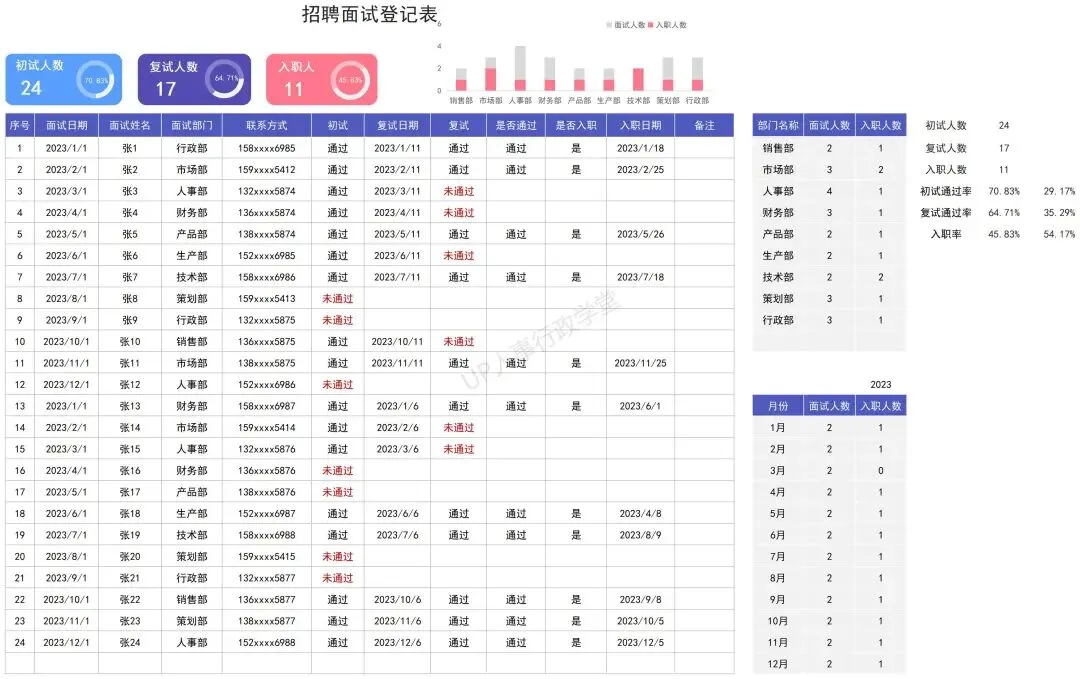1080x679 pixels.
Task: Click the 35.29% value
Action: click(x=1059, y=213)
